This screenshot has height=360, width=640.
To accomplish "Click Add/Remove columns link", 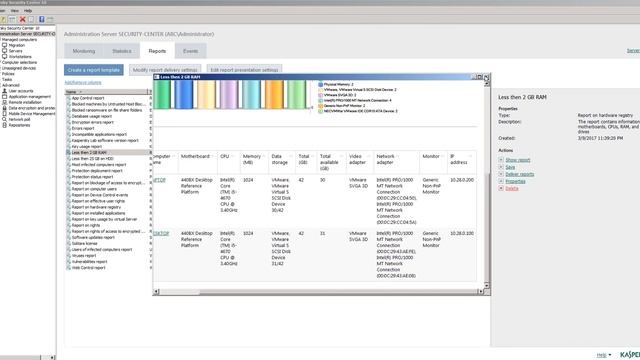I will (83, 82).
